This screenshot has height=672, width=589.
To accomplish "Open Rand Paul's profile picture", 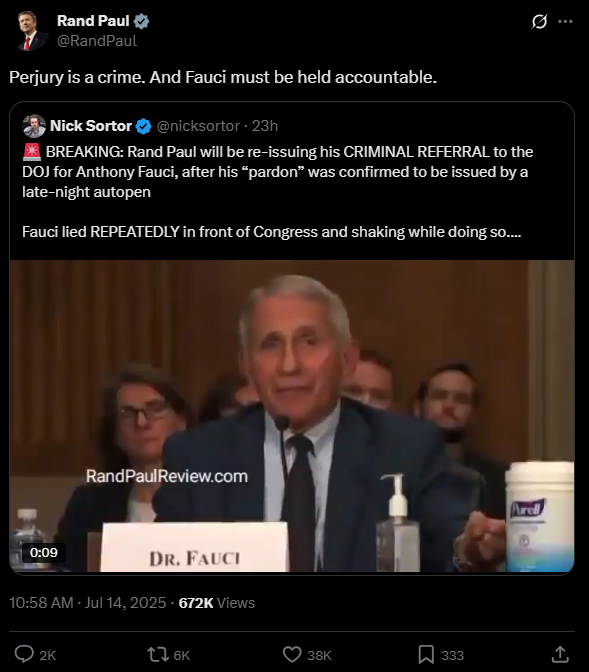I will point(31,31).
